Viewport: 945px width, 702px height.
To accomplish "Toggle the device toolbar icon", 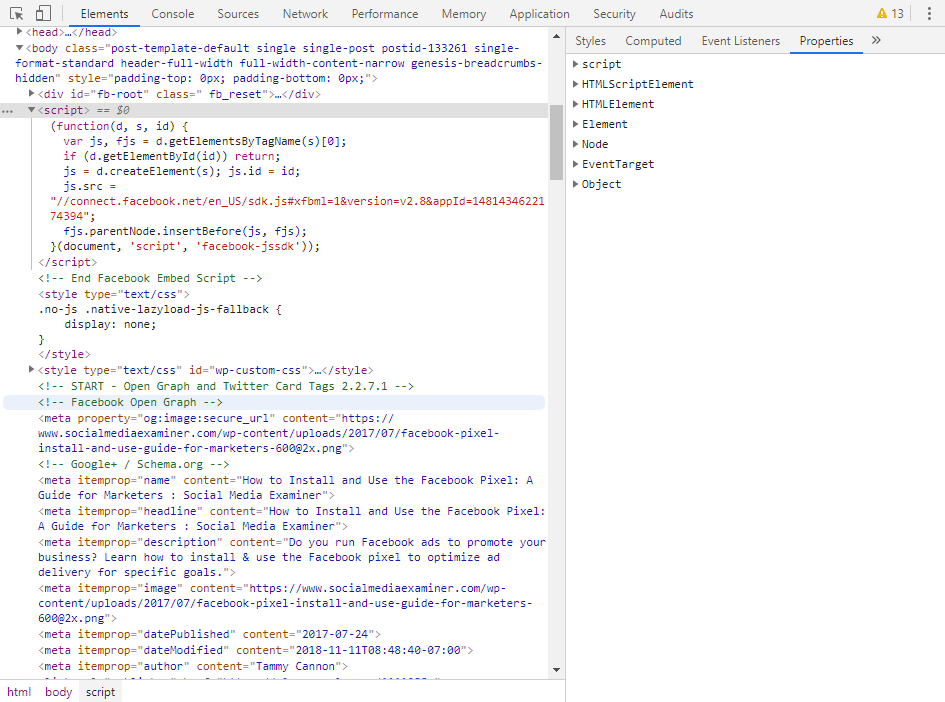I will (x=43, y=13).
